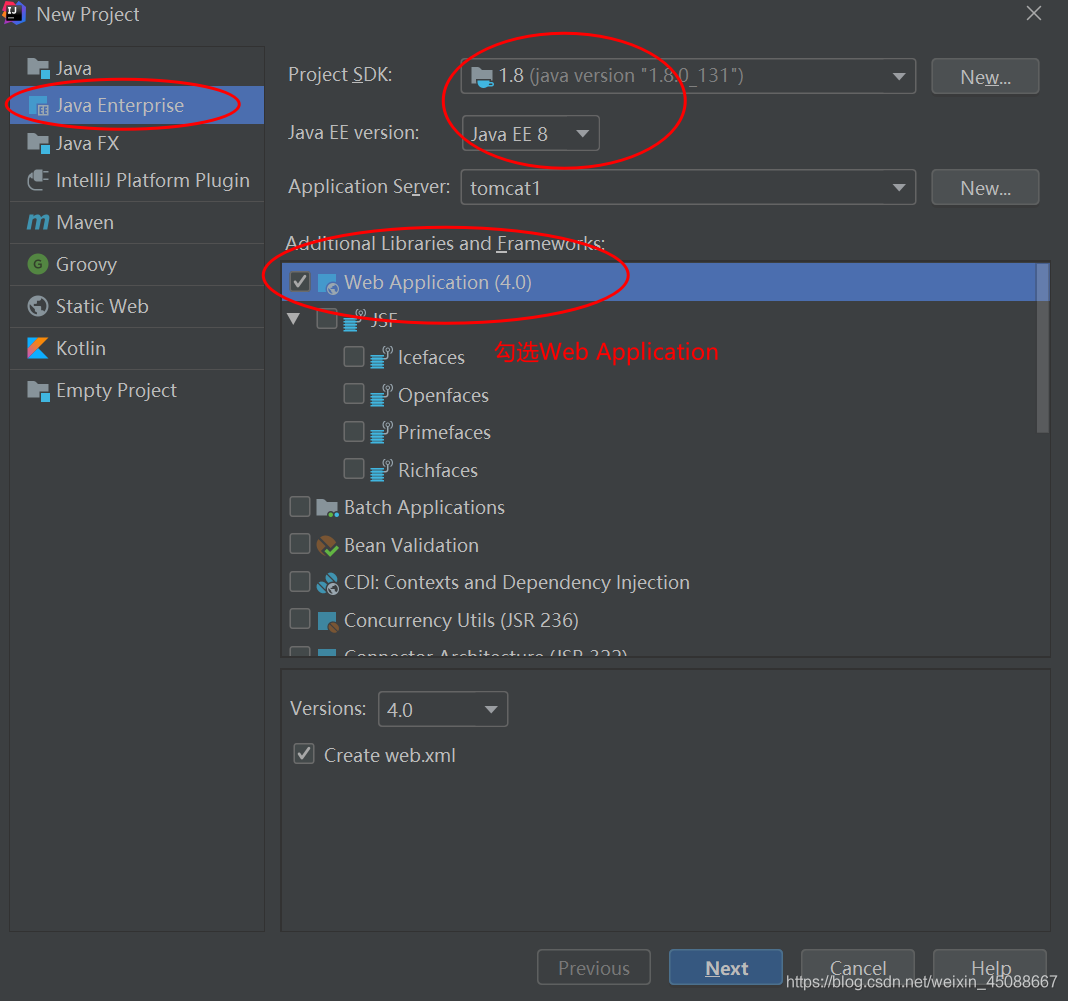
Task: Open the Versions 4.0 dropdown
Action: click(x=443, y=710)
